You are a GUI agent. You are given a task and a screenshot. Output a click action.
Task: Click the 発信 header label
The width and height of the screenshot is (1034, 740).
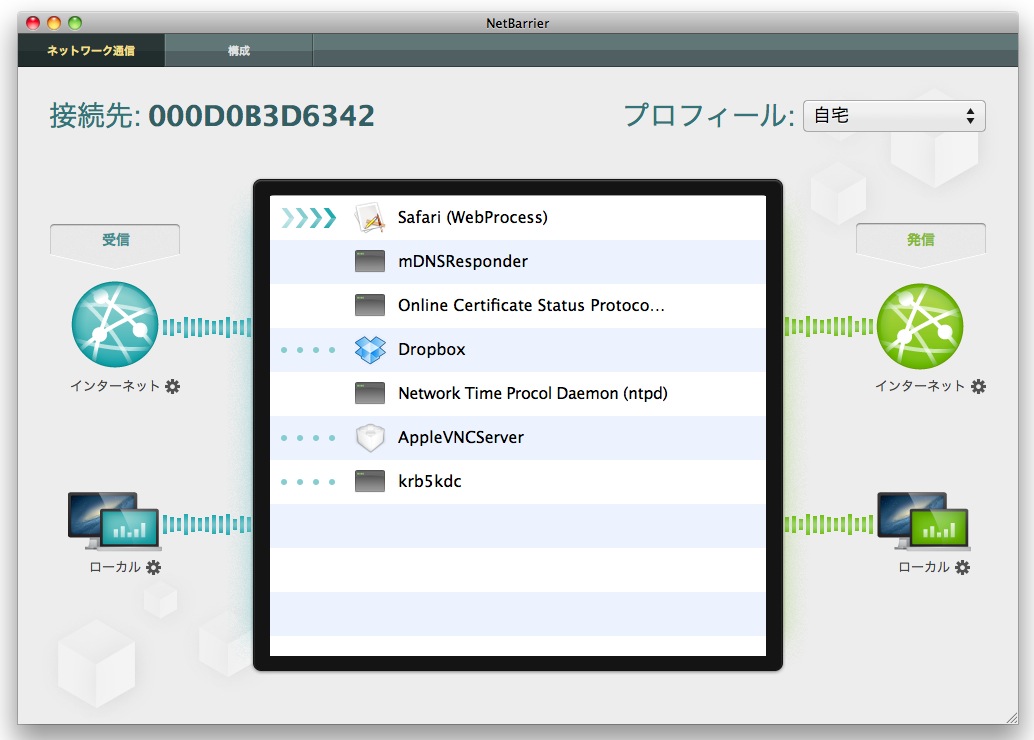[x=921, y=239]
